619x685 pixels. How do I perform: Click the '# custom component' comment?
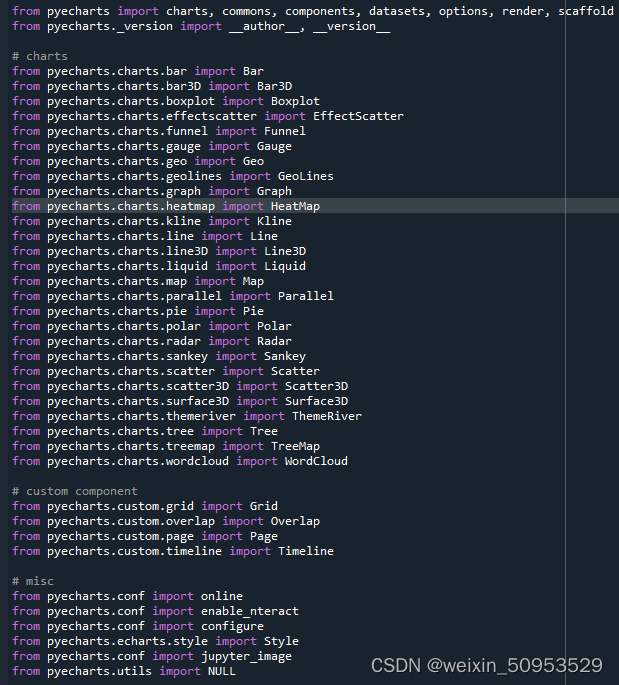(x=75, y=491)
